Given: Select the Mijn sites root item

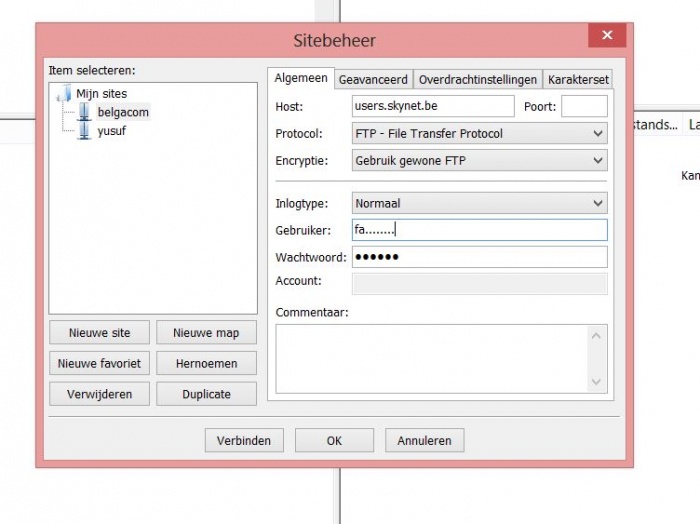Looking at the screenshot, I should tap(101, 93).
